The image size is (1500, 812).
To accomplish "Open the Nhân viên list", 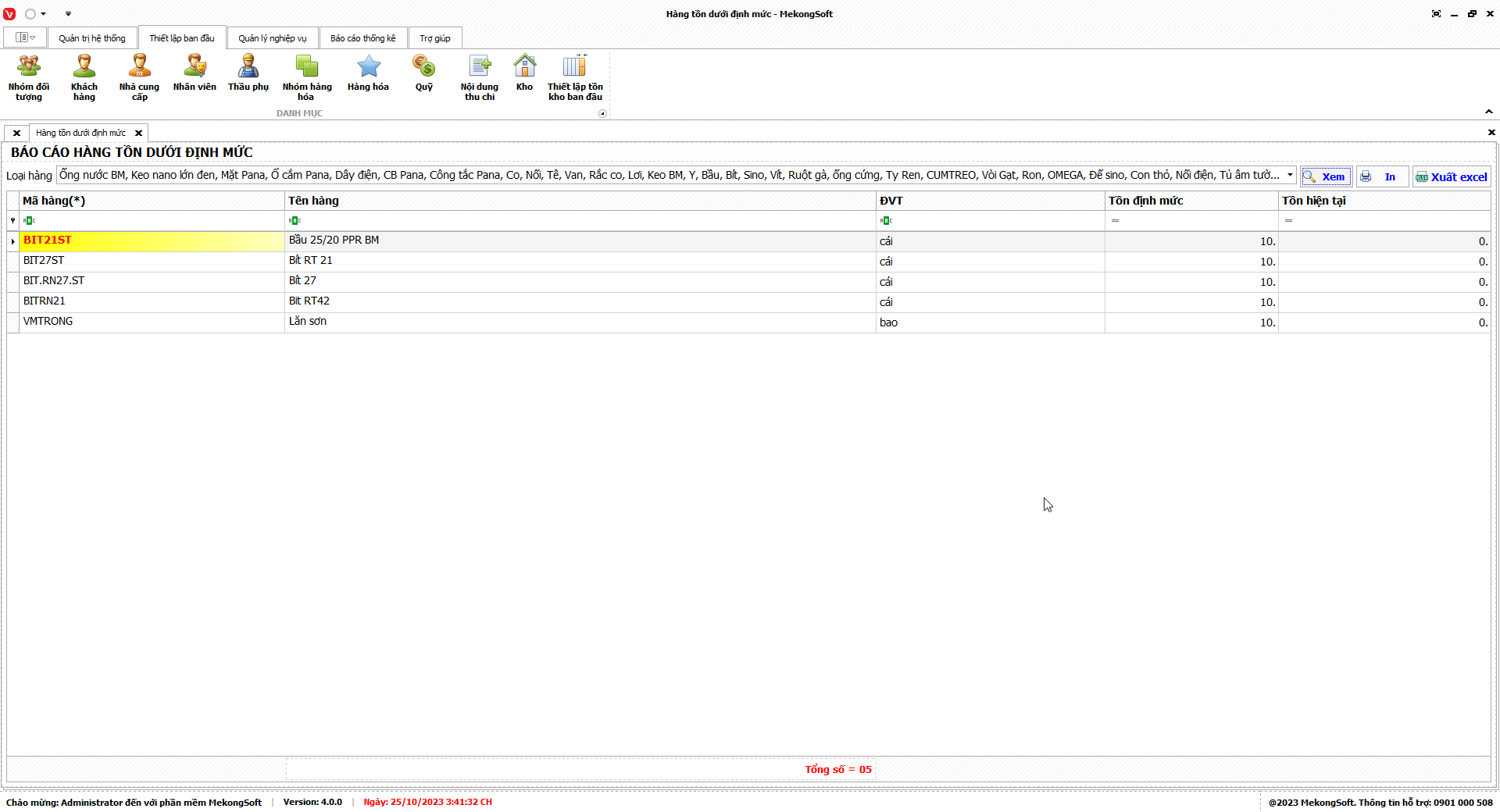I will (195, 74).
